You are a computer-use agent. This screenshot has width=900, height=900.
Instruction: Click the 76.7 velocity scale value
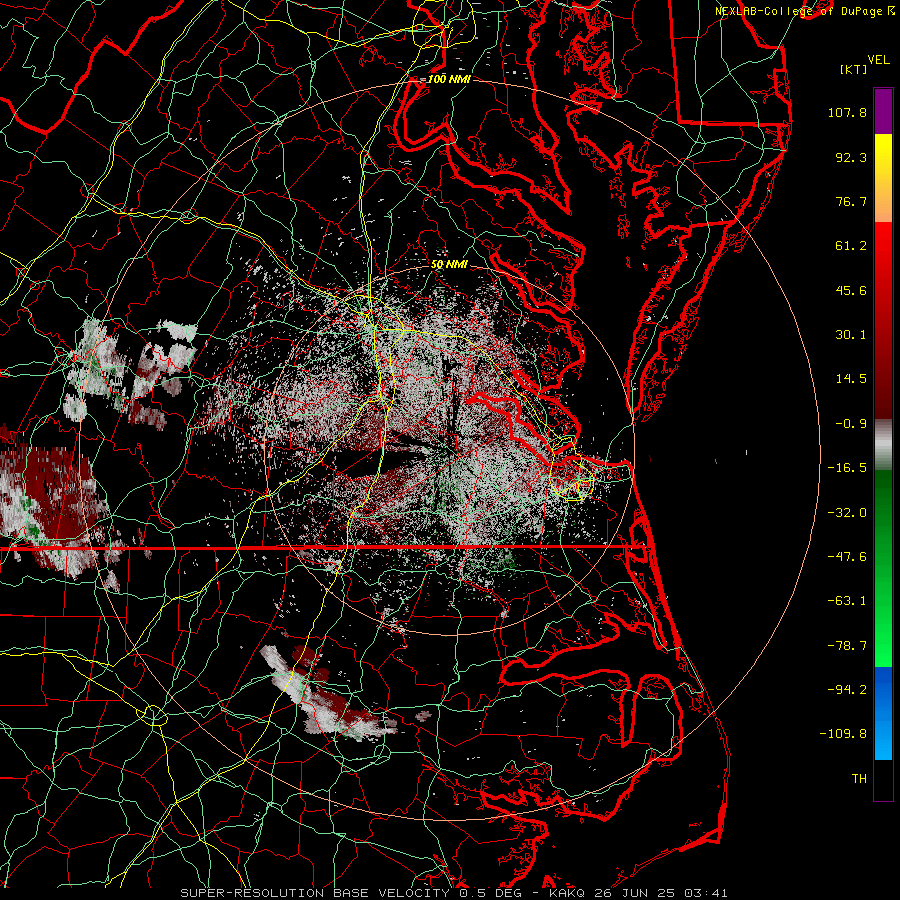(851, 201)
